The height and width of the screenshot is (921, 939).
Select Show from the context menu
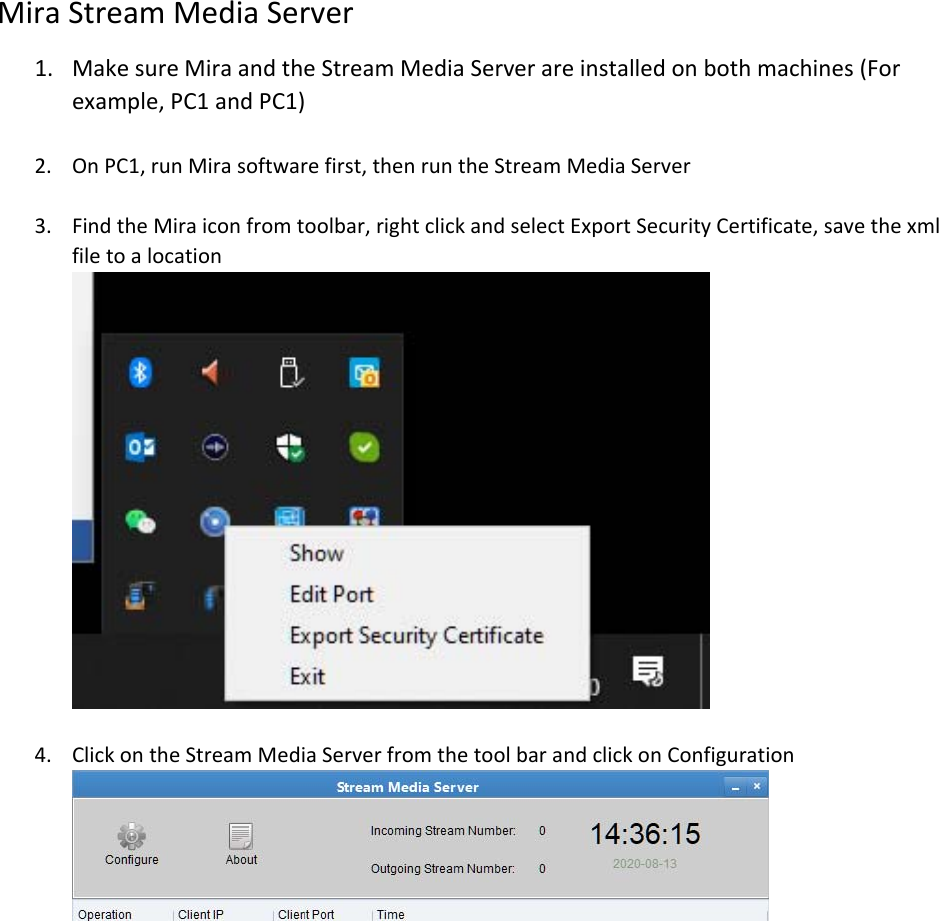pos(315,553)
